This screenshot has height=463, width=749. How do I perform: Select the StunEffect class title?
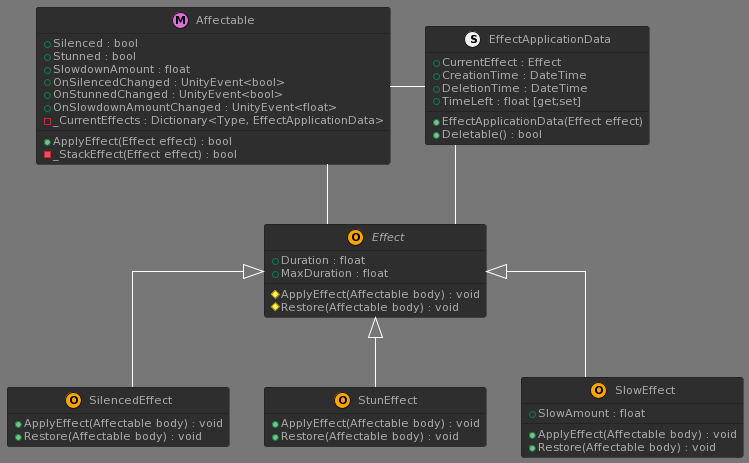(x=387, y=400)
